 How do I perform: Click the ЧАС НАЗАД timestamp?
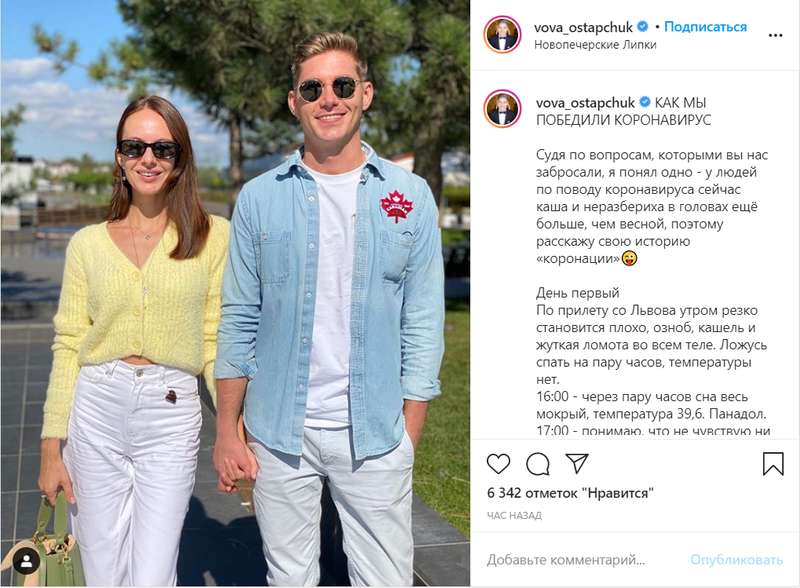514,516
